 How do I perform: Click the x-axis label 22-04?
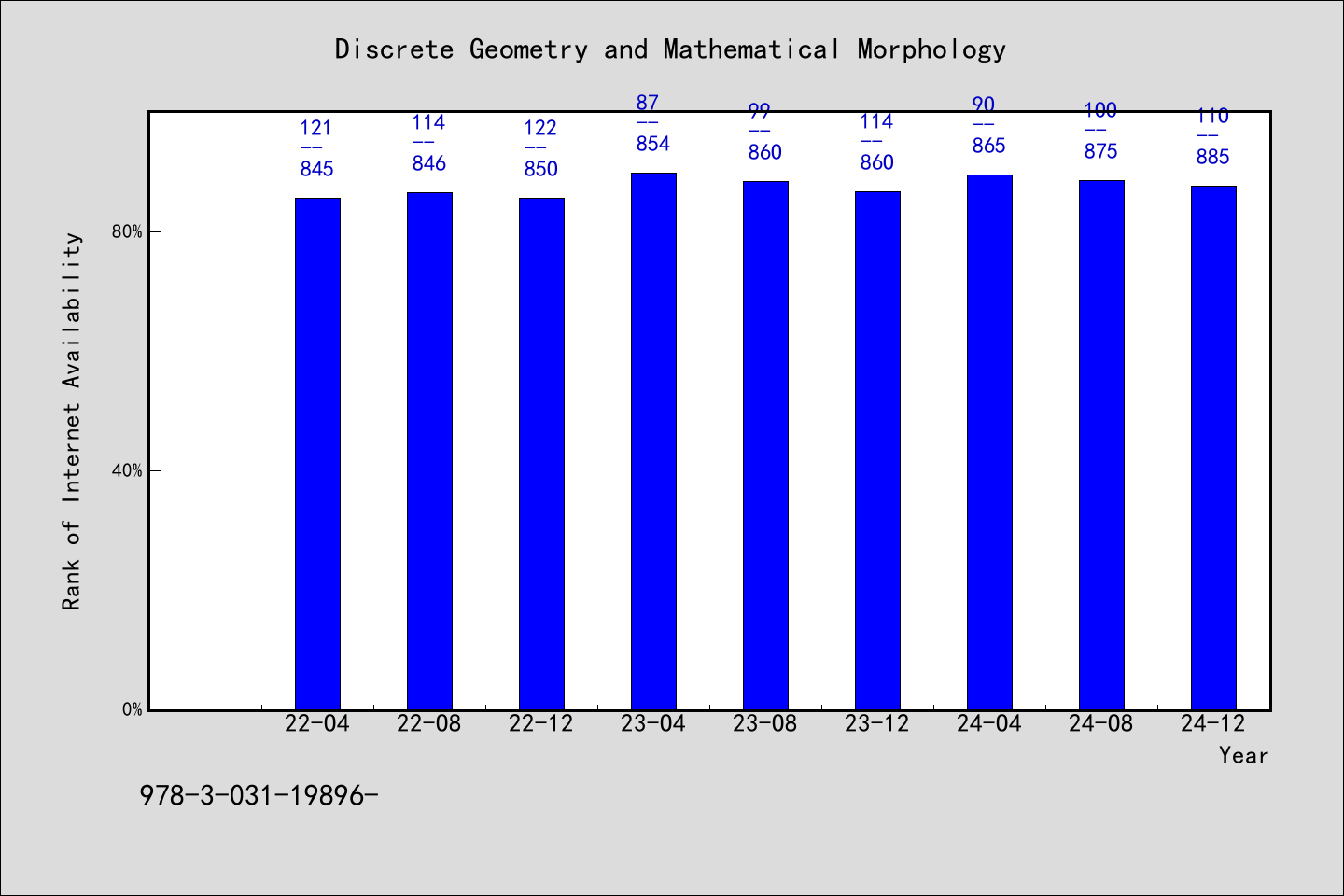317,723
